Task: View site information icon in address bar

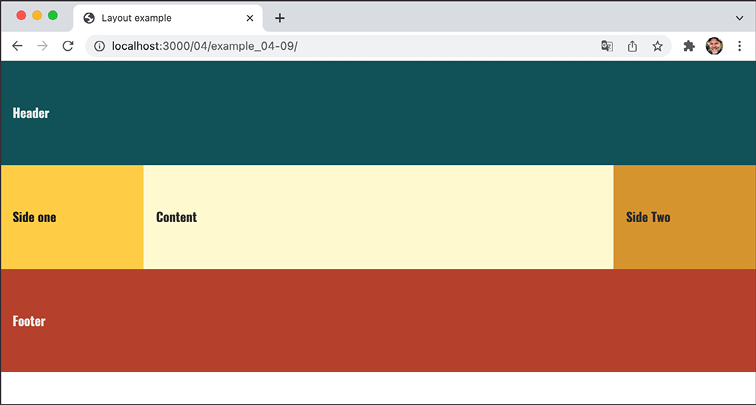Action: click(x=99, y=46)
